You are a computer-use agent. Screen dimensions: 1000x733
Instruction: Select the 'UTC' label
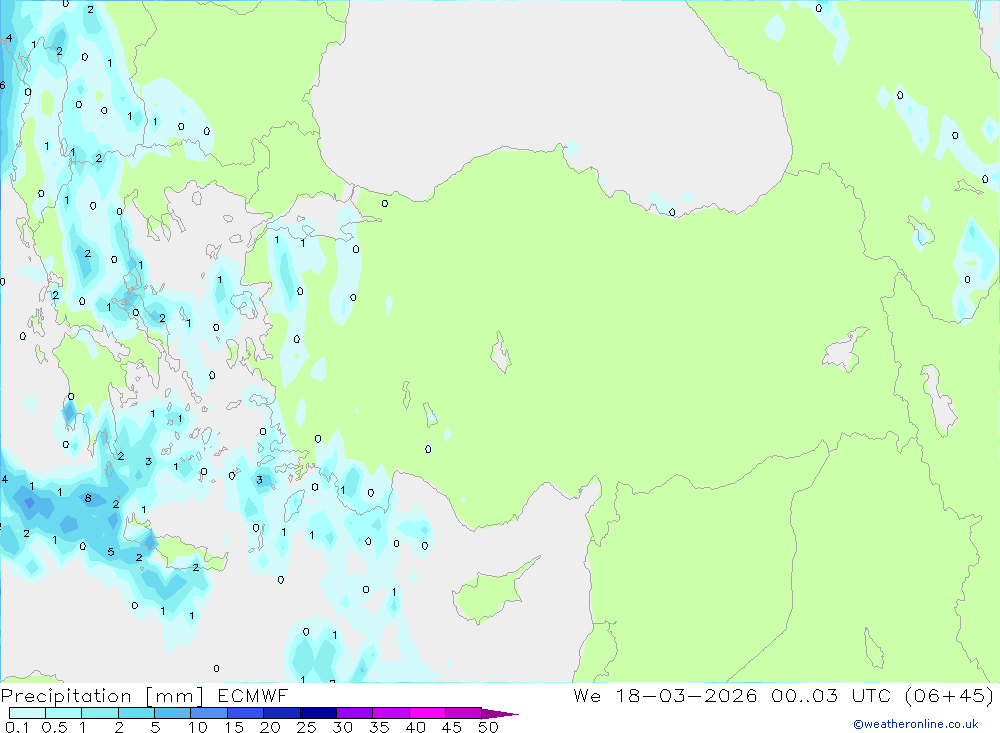click(871, 695)
